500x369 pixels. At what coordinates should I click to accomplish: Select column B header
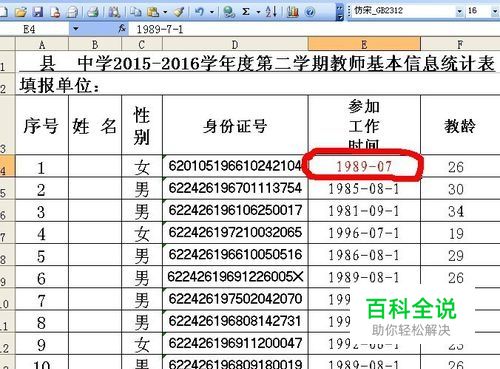coord(95,44)
